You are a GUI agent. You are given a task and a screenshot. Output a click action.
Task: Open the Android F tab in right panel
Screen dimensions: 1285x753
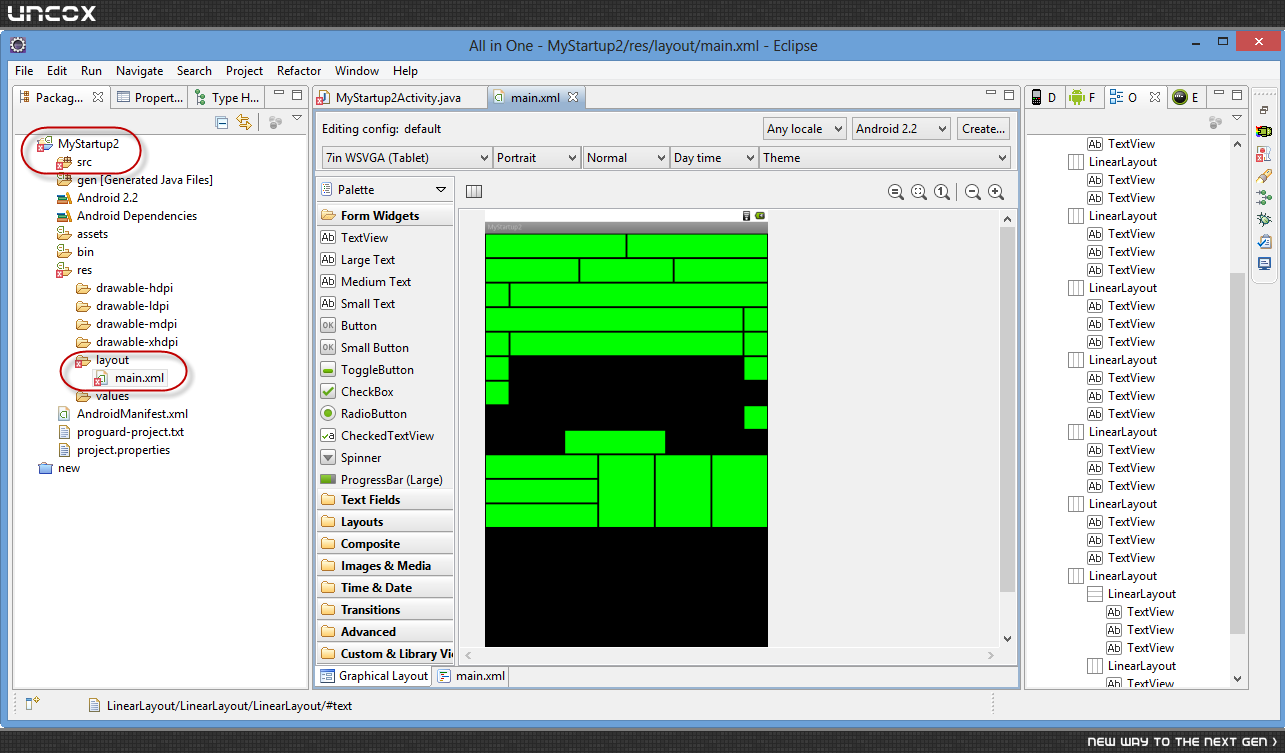click(x=1082, y=97)
